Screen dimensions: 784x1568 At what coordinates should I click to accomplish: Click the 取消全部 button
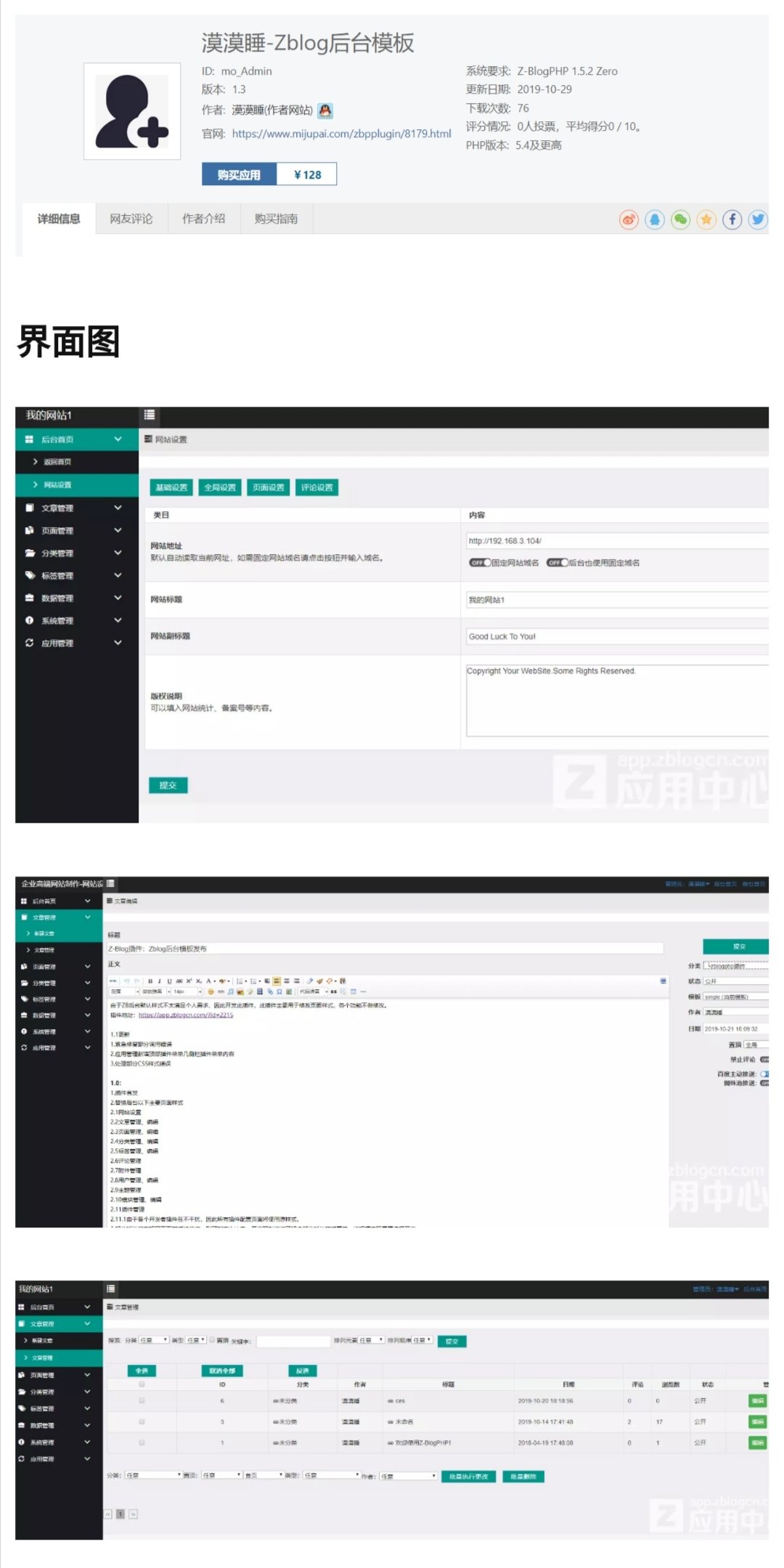pos(222,1370)
